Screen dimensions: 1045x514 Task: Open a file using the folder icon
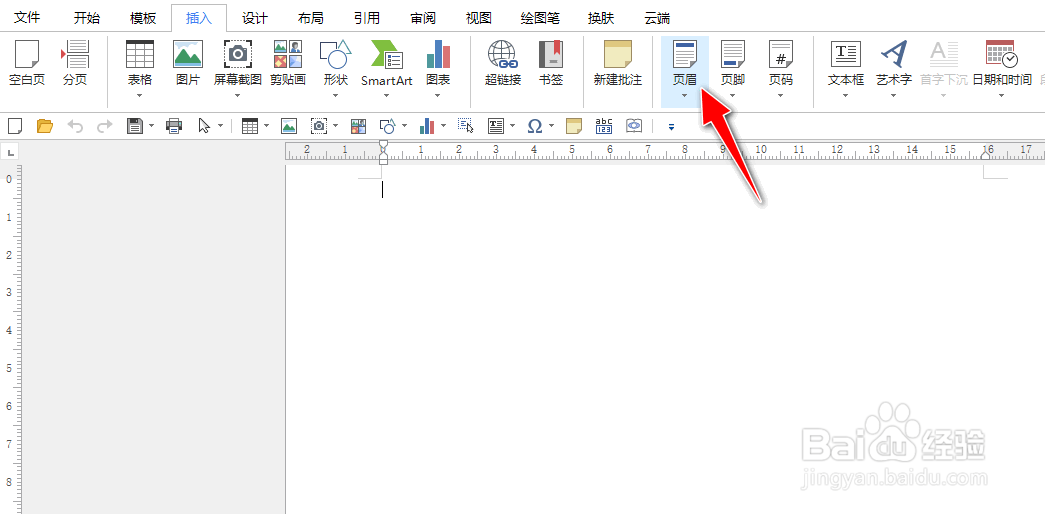tap(45, 125)
